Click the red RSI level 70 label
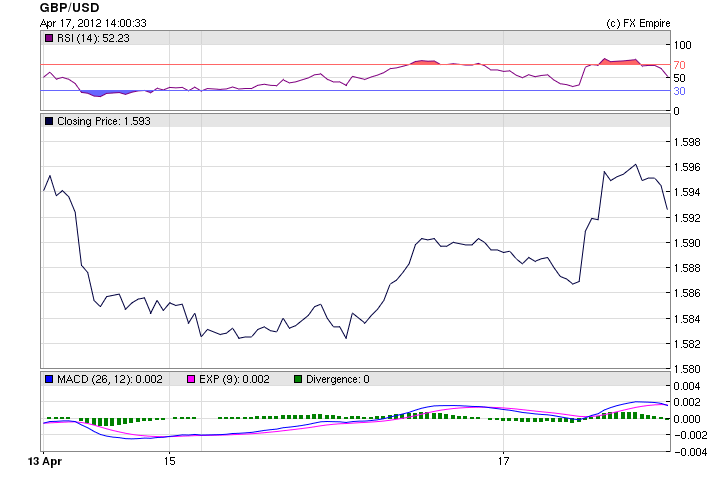 pyautogui.click(x=679, y=65)
